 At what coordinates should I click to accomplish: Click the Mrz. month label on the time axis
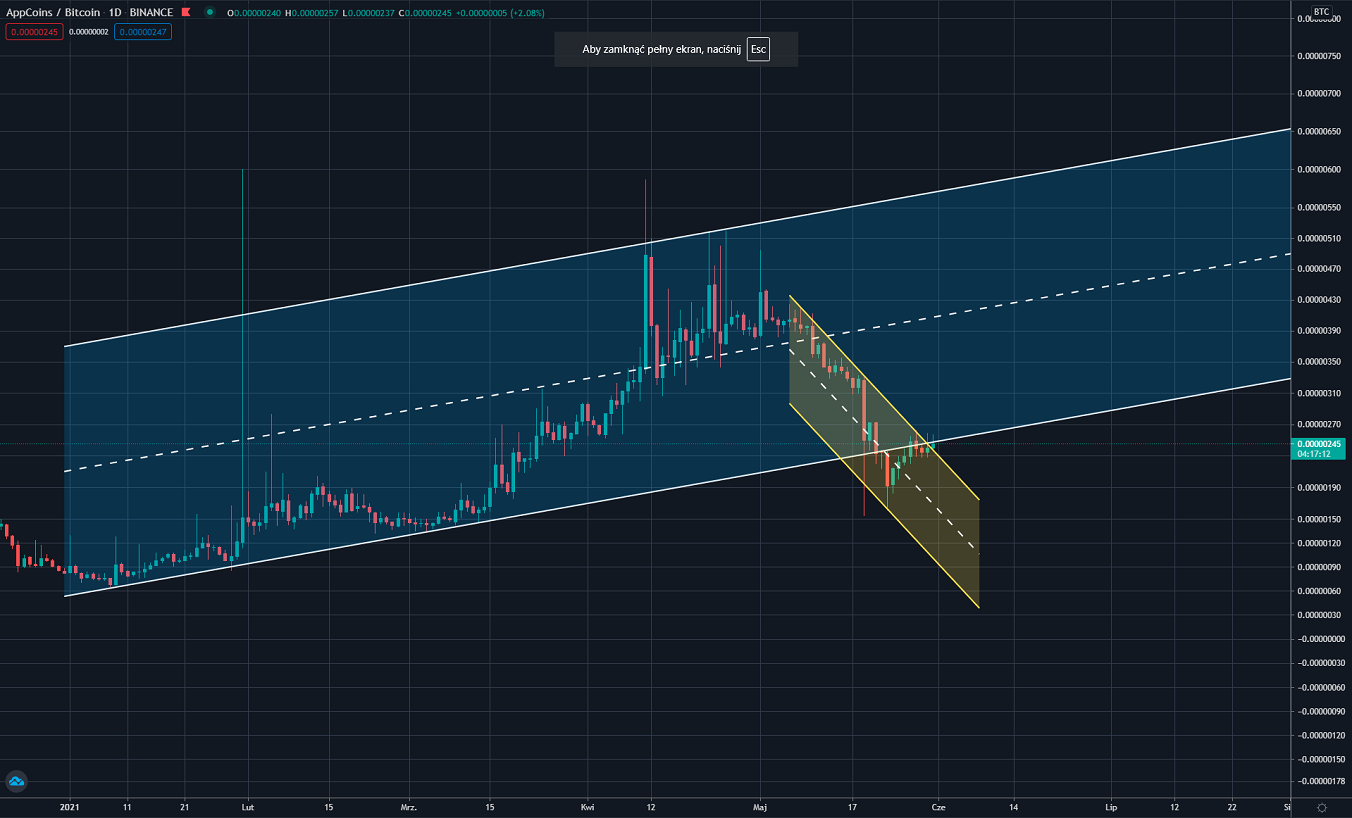click(408, 806)
